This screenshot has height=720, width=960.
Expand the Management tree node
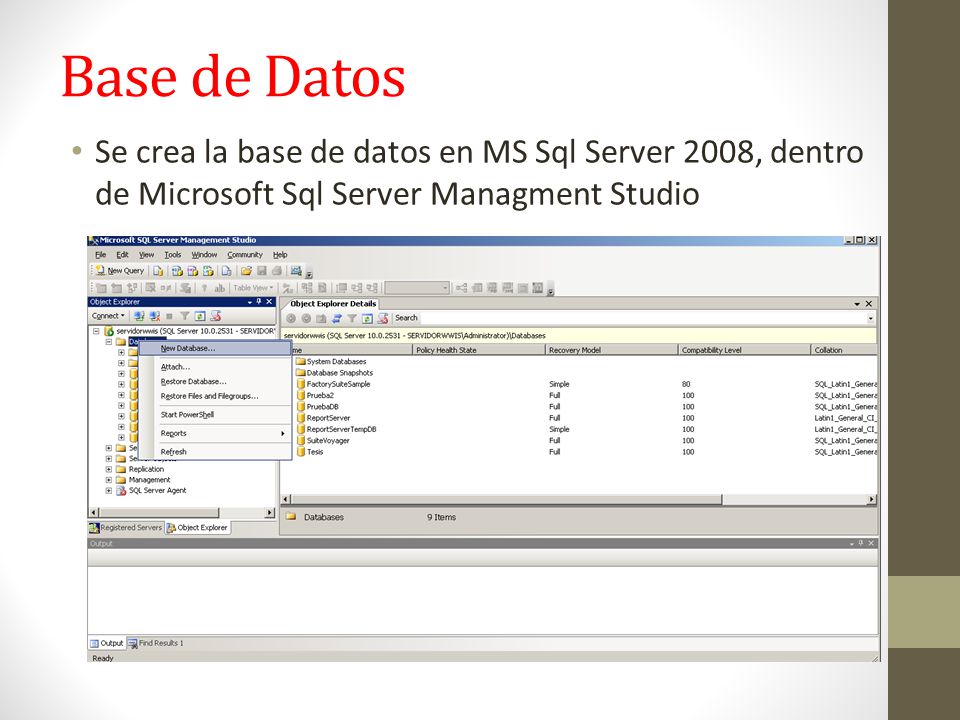click(109, 480)
